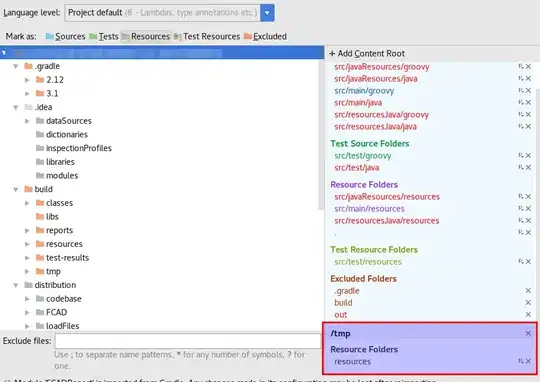540x382 pixels.
Task: Expand the dataSources folder
Action: click(27, 121)
